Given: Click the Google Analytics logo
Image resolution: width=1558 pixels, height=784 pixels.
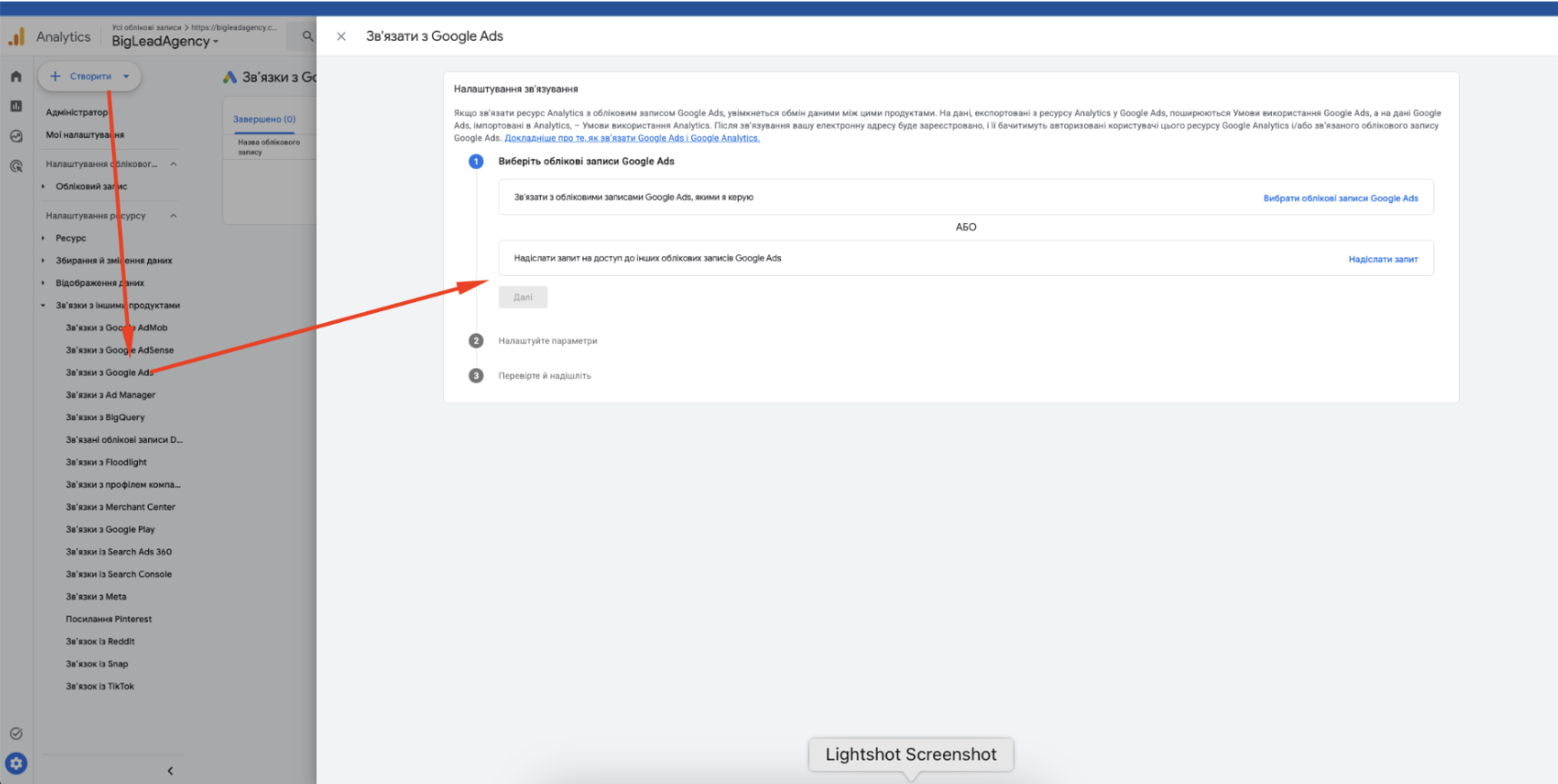Looking at the screenshot, I should 16,36.
